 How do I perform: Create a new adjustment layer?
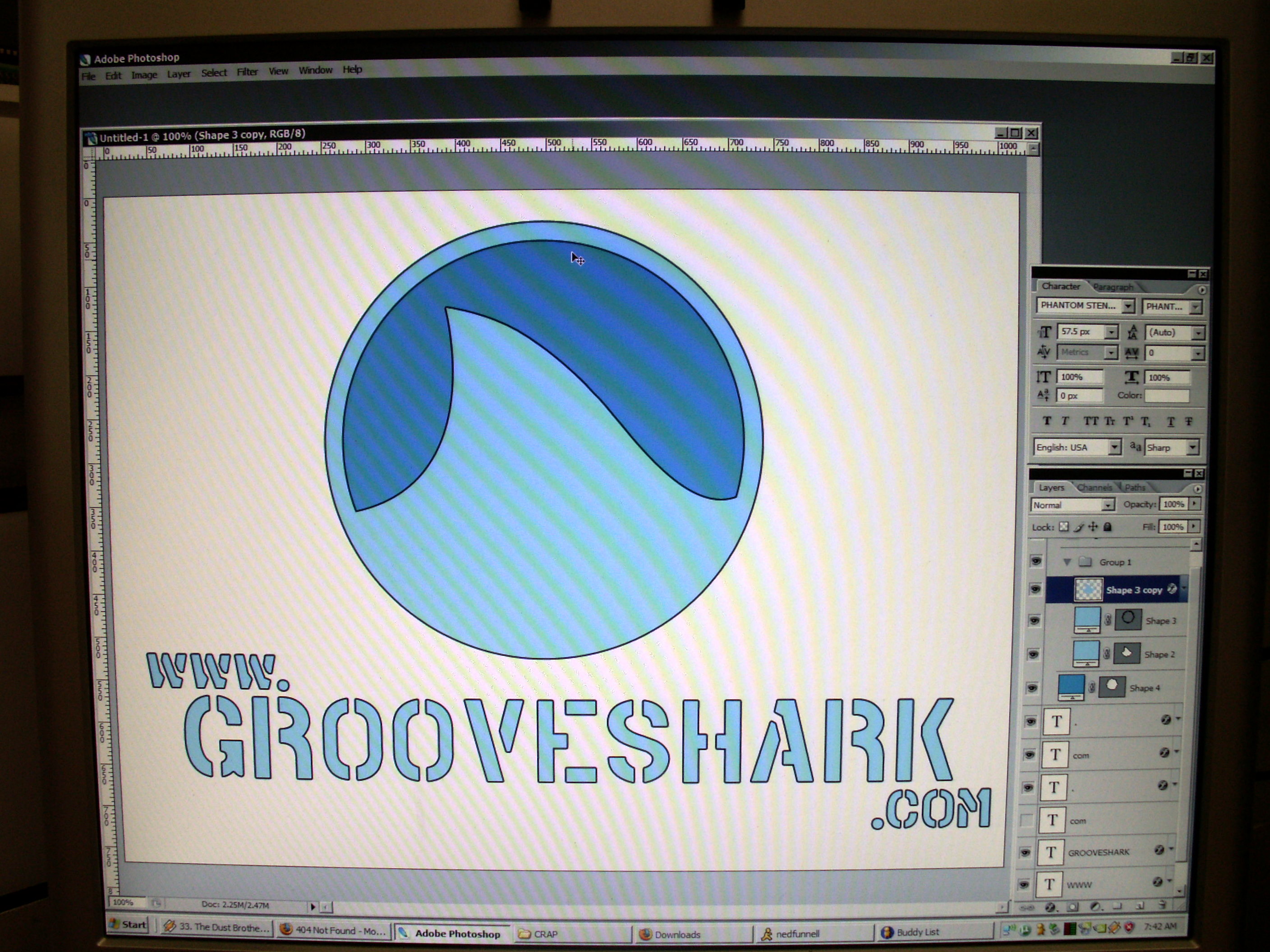1095,906
